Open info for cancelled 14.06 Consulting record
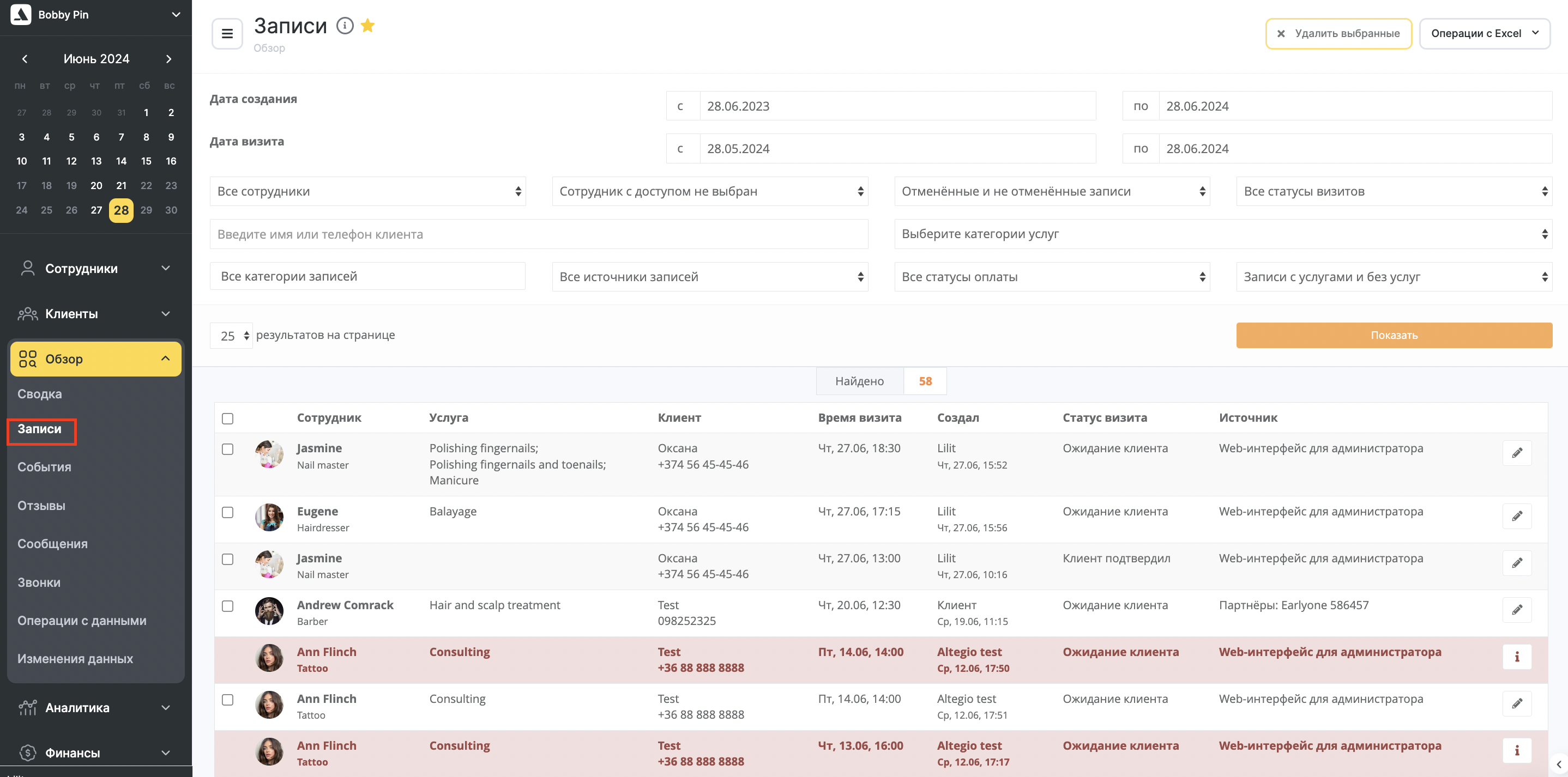The height and width of the screenshot is (777, 1568). (x=1517, y=657)
